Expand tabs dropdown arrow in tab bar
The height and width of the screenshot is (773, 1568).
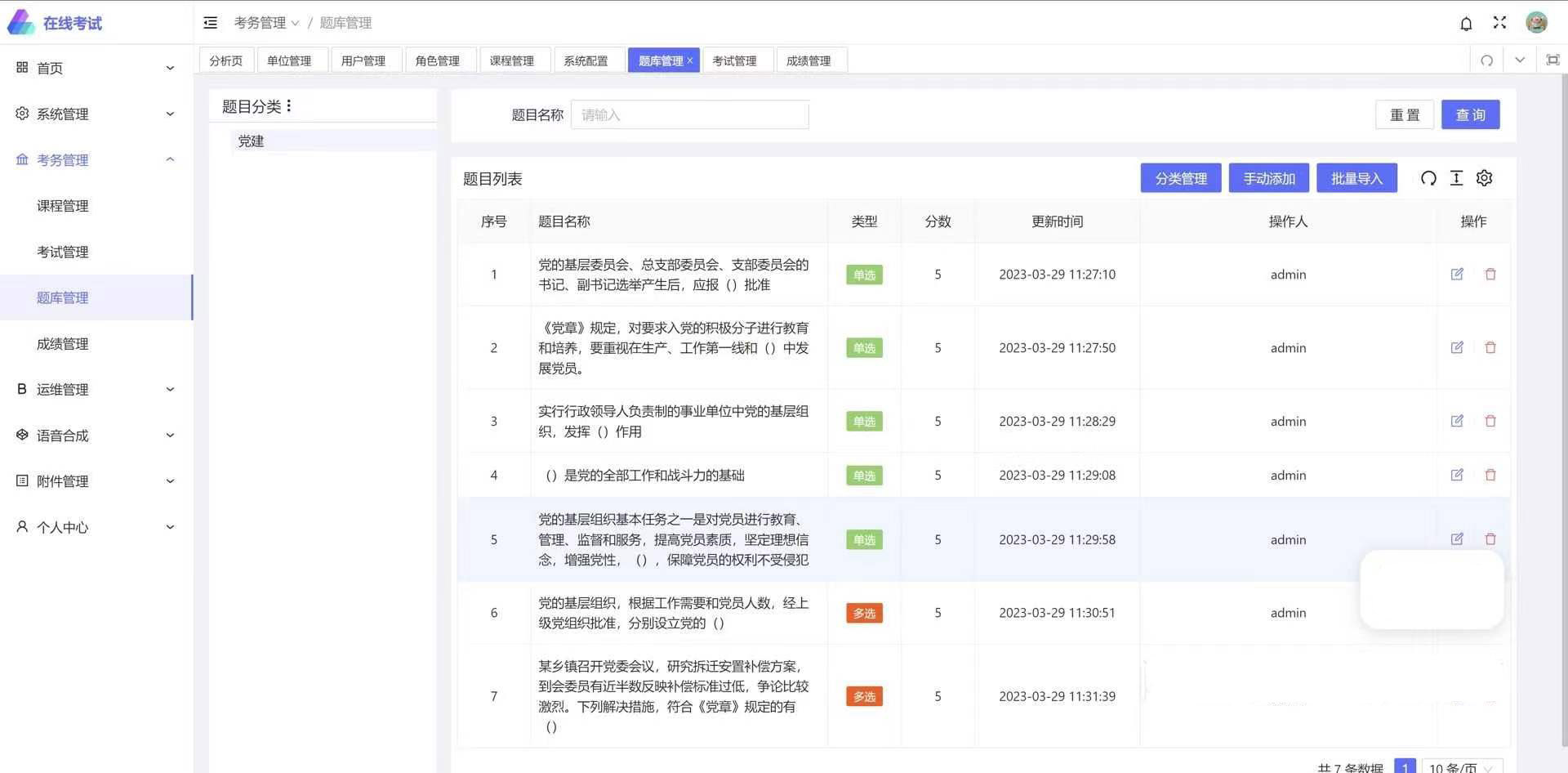[1520, 60]
